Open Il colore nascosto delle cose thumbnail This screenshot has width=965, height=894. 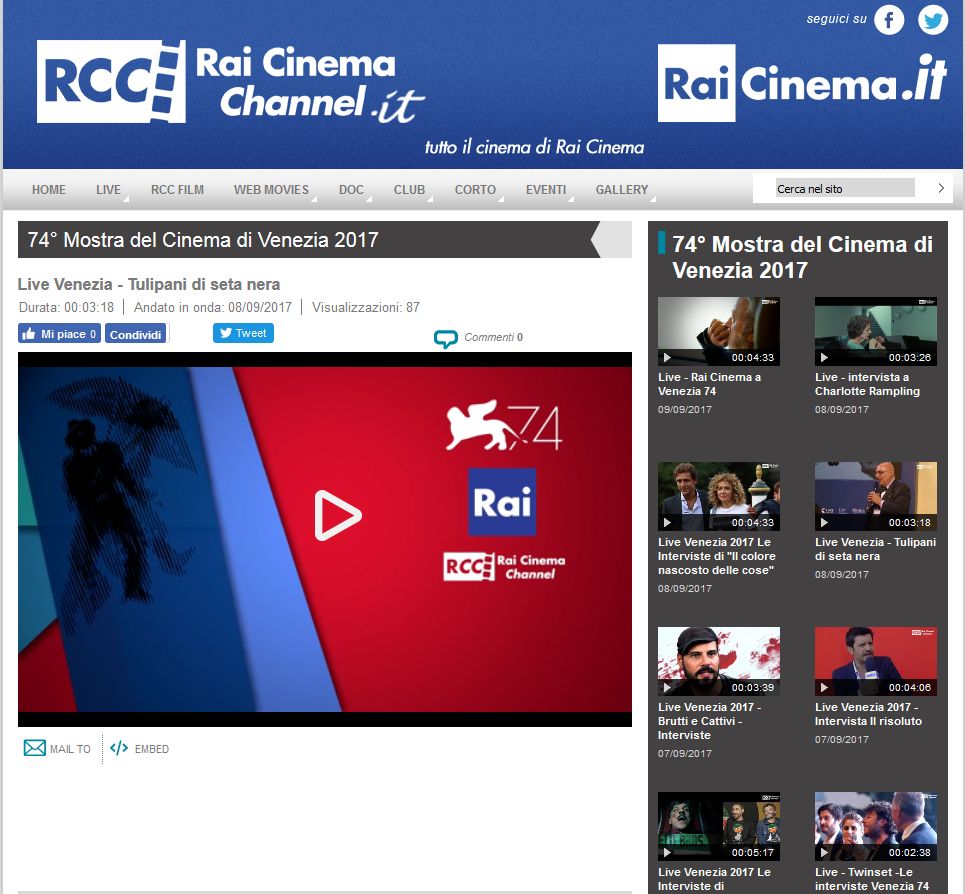click(x=719, y=497)
